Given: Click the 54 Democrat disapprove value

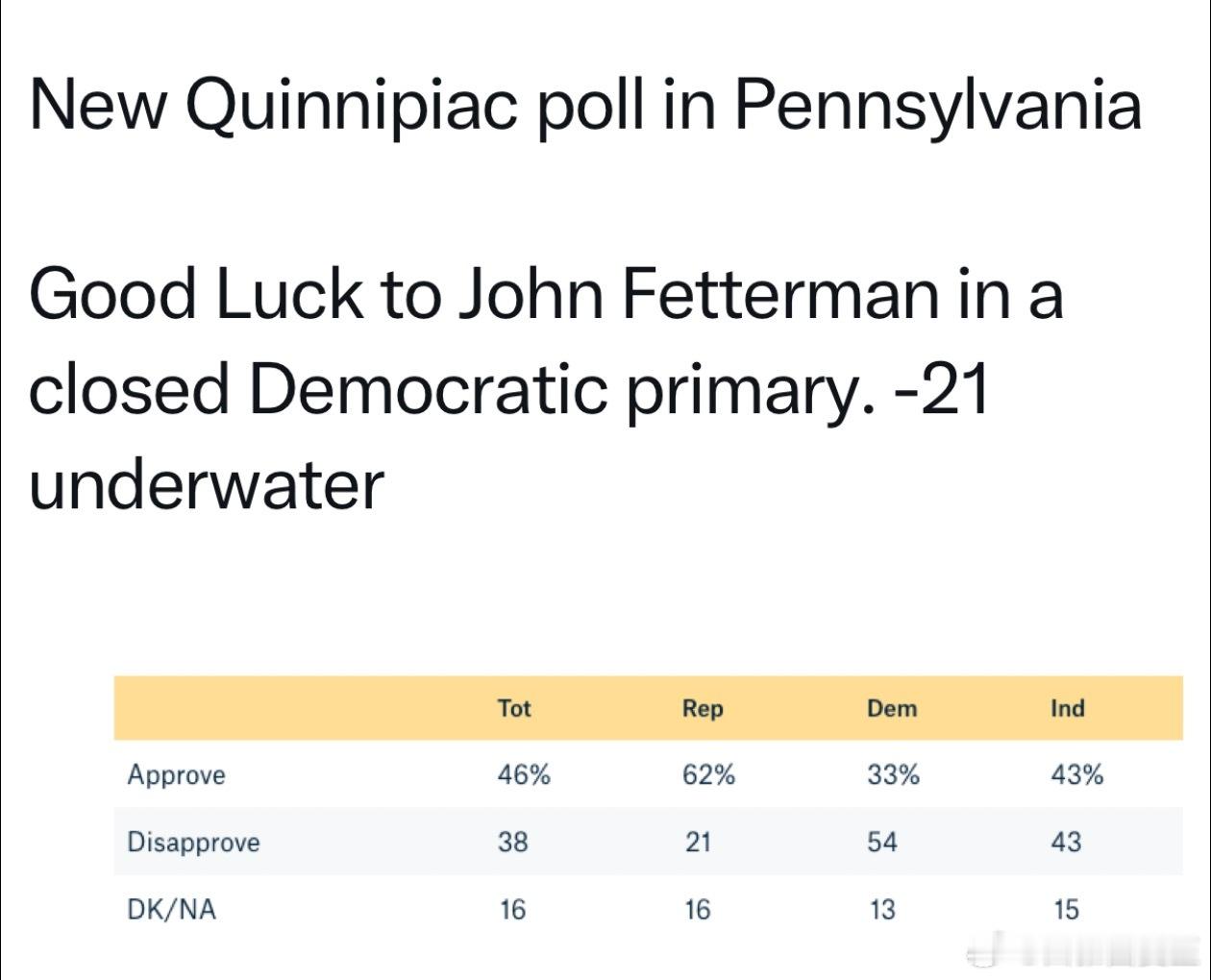Looking at the screenshot, I should pos(881,842).
